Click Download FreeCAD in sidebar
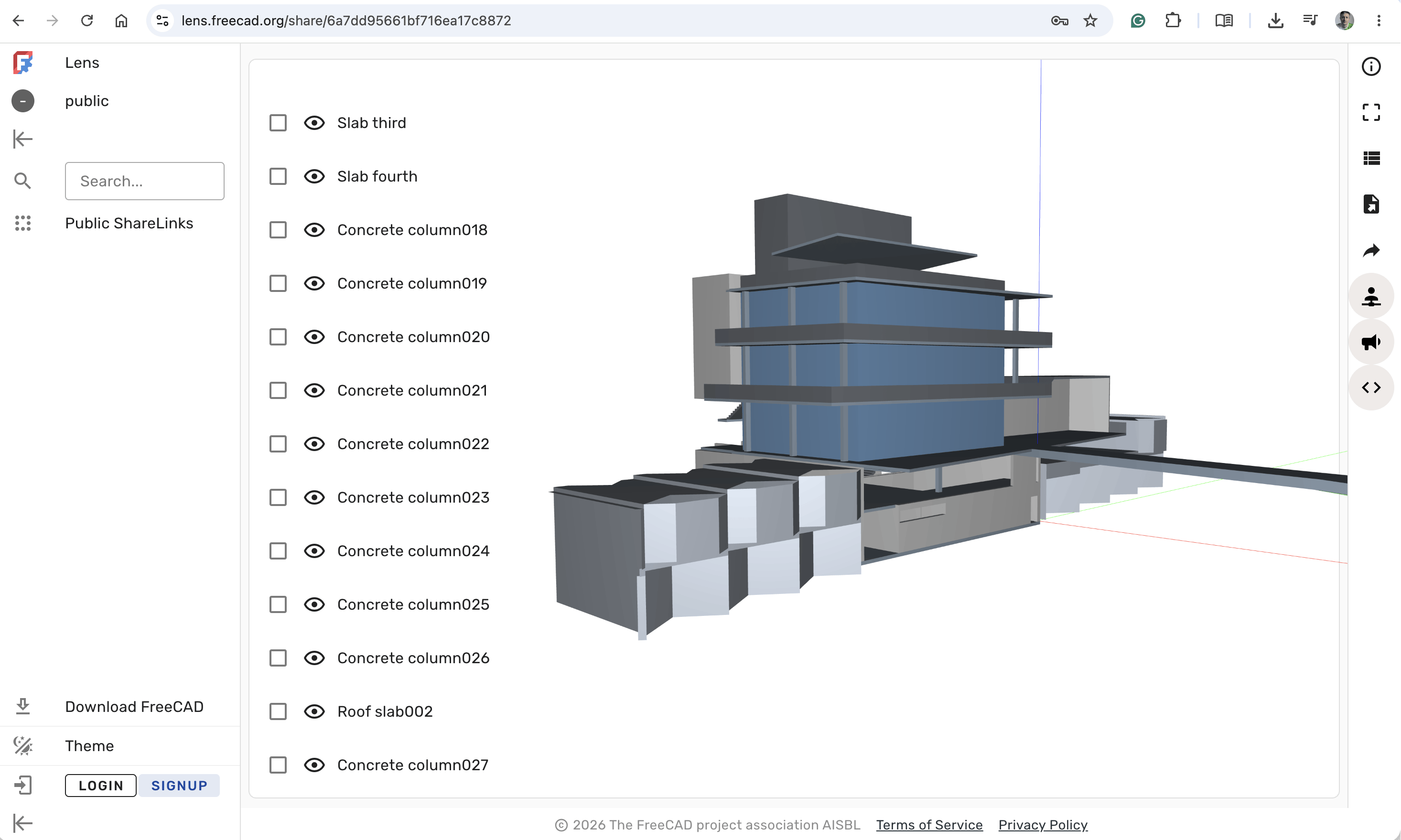The image size is (1401, 840). [134, 706]
